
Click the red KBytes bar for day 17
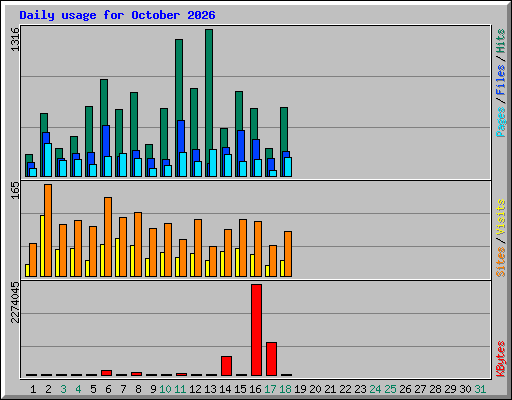click(271, 359)
